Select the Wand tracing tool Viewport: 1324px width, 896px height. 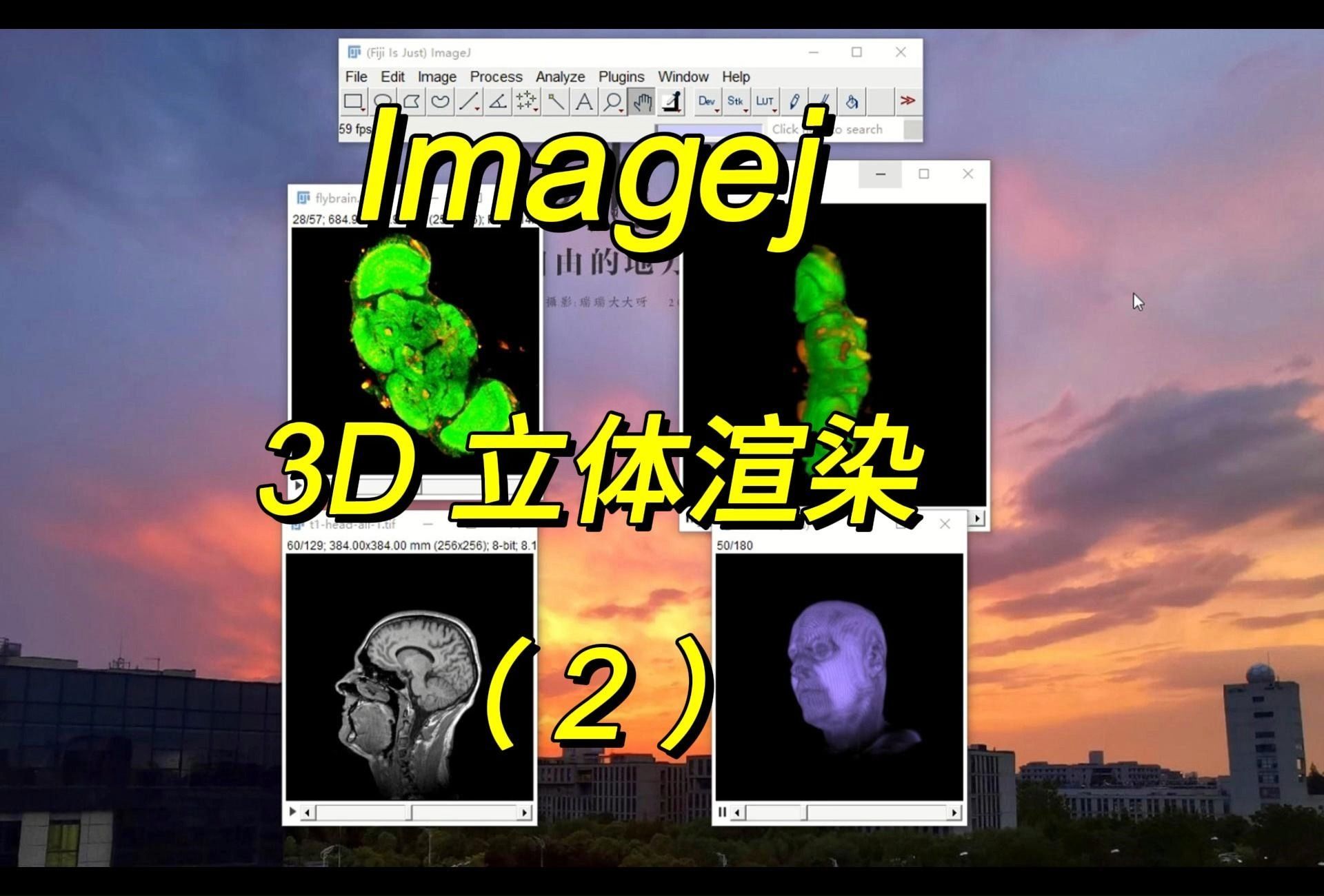[x=556, y=102]
